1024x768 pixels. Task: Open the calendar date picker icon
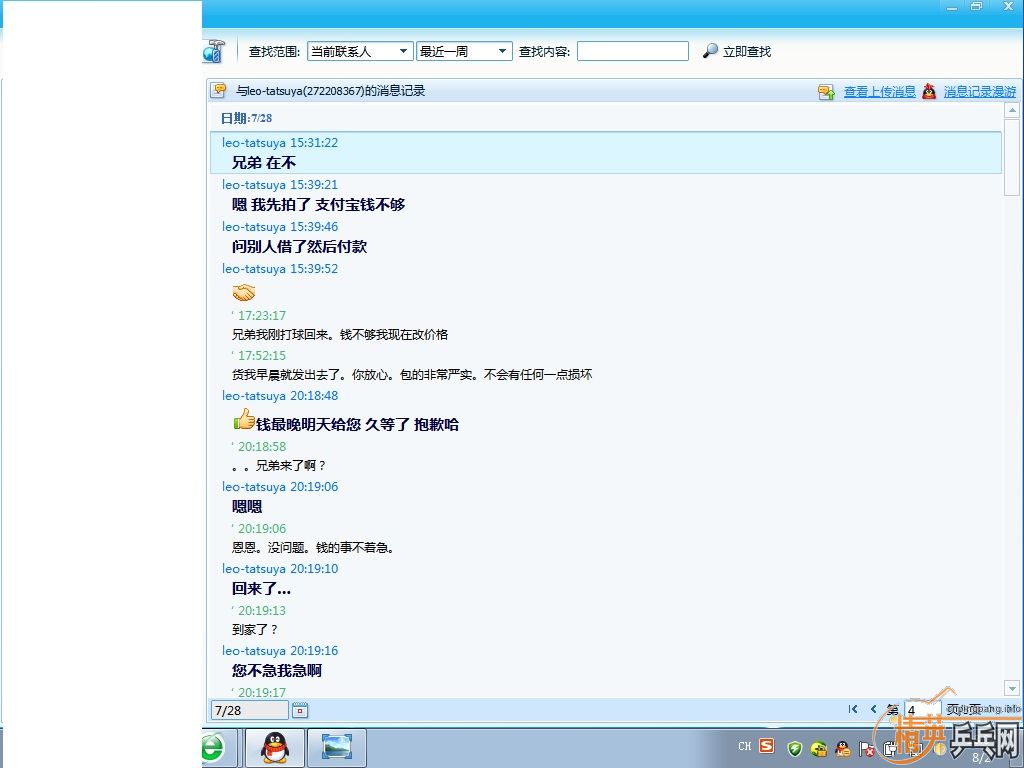point(300,711)
